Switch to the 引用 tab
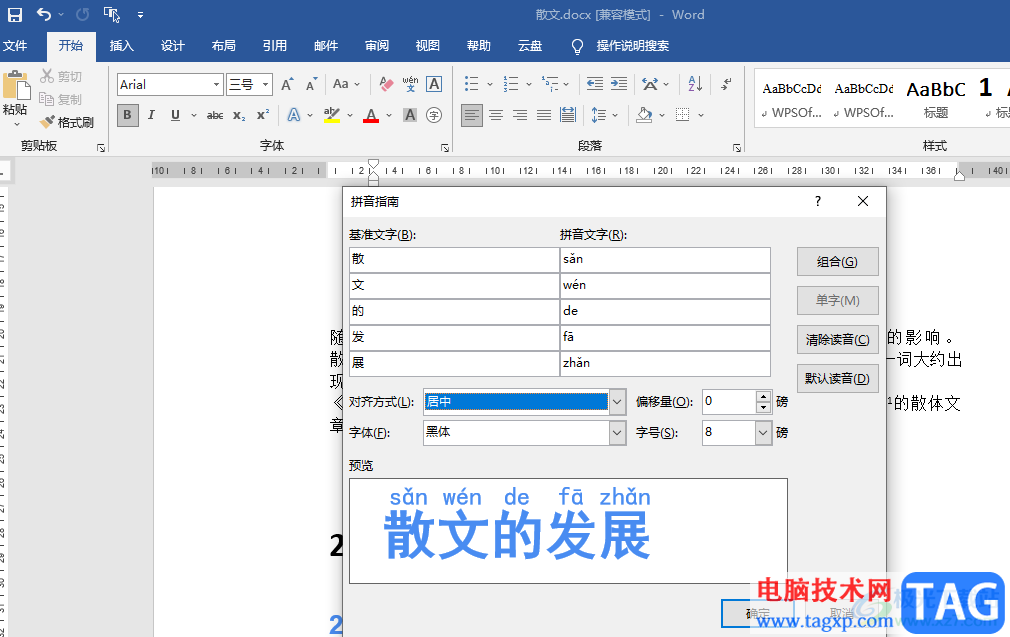 (274, 46)
